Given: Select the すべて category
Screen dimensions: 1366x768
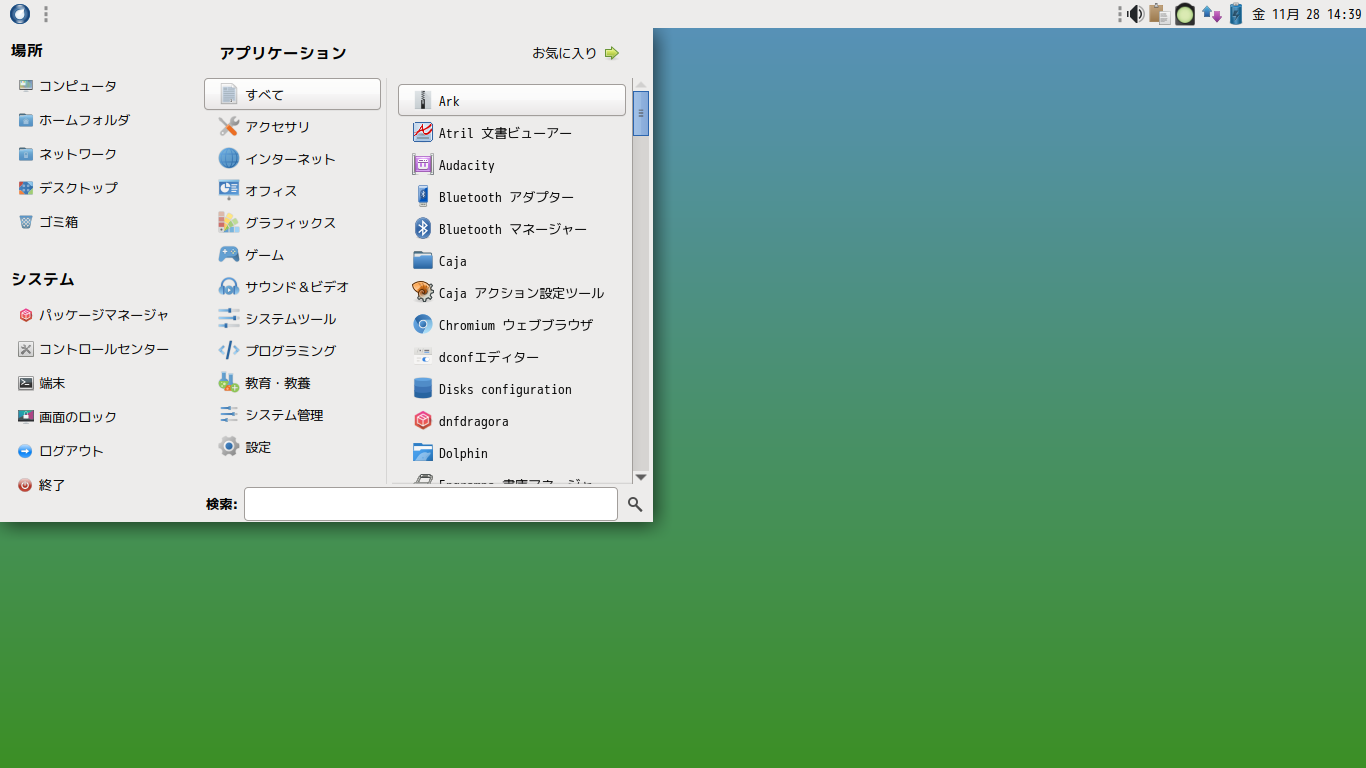Looking at the screenshot, I should (292, 94).
